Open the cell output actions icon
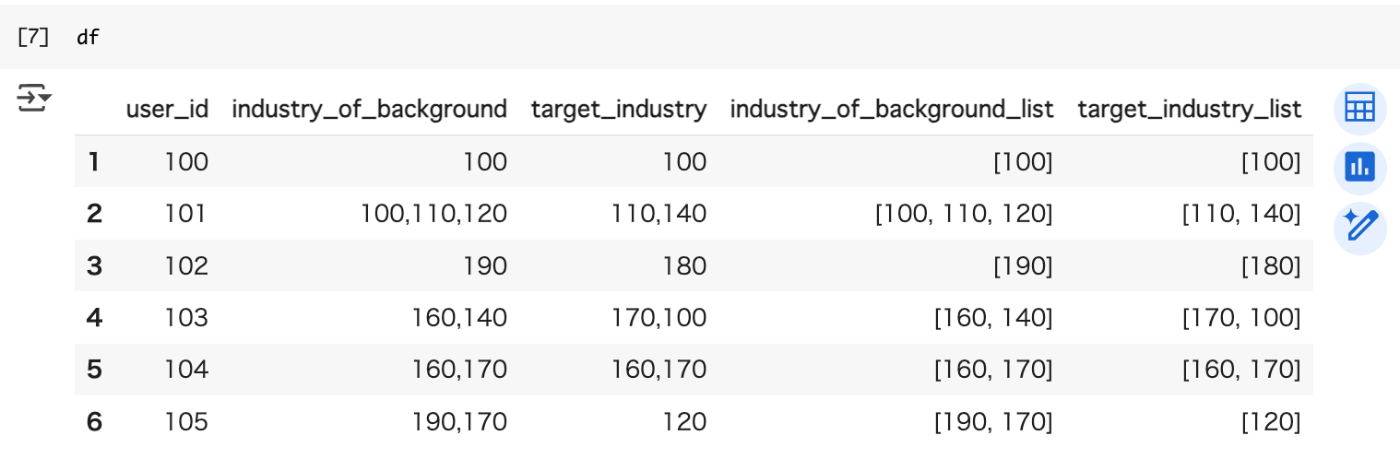Screen dimensions: 1400x459 tap(34, 99)
